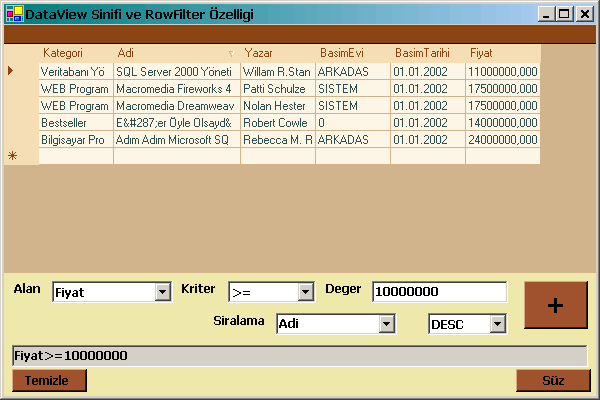Click the app icon in title bar
600x400 pixels.
pyautogui.click(x=12, y=14)
